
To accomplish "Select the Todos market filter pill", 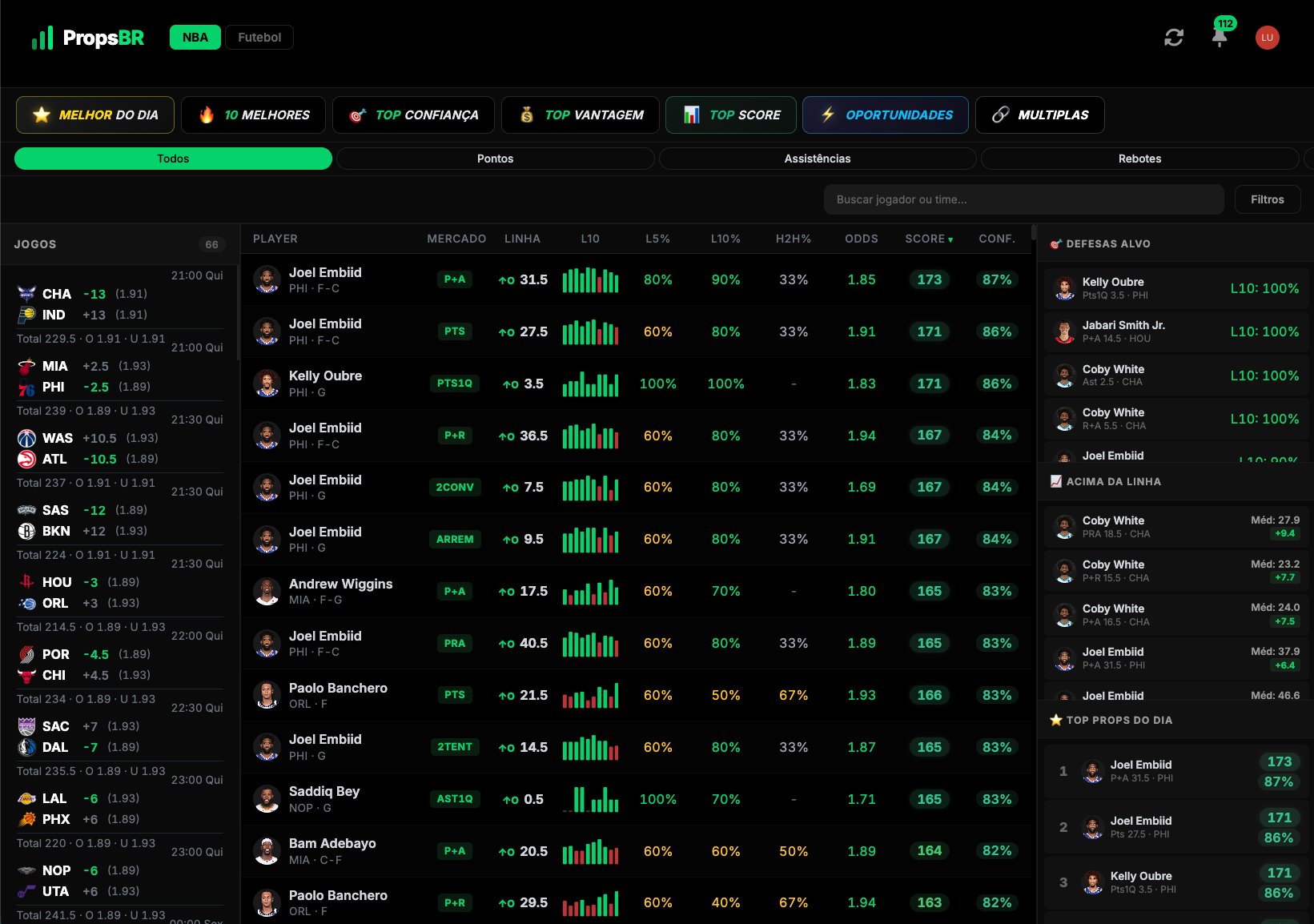I will coord(173,159).
